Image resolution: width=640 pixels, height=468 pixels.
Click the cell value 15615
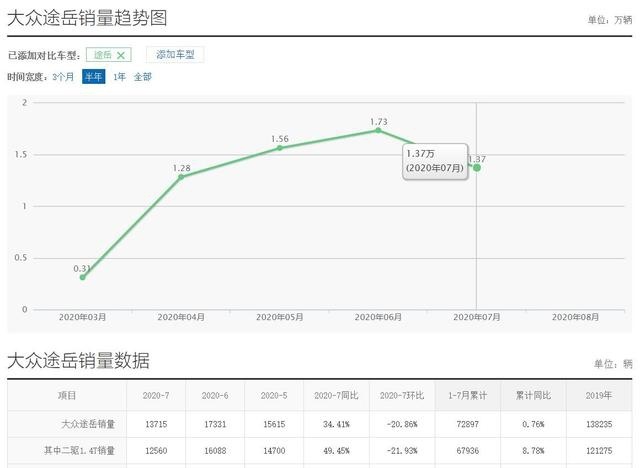274,424
